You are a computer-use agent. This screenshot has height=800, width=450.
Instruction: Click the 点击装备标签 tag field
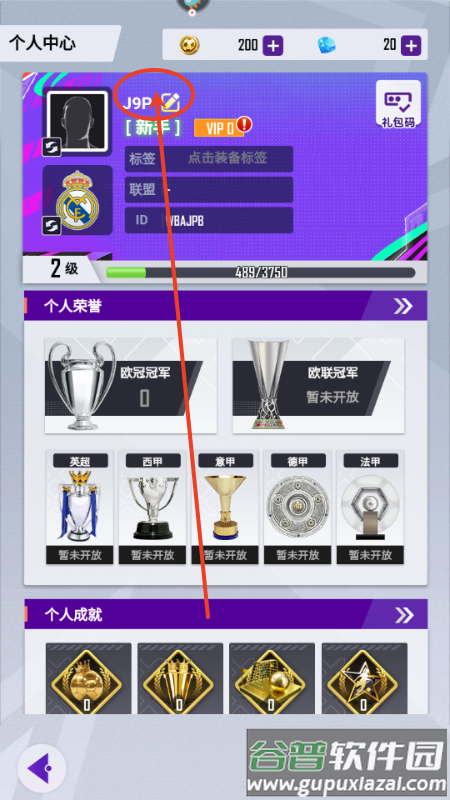(x=209, y=159)
